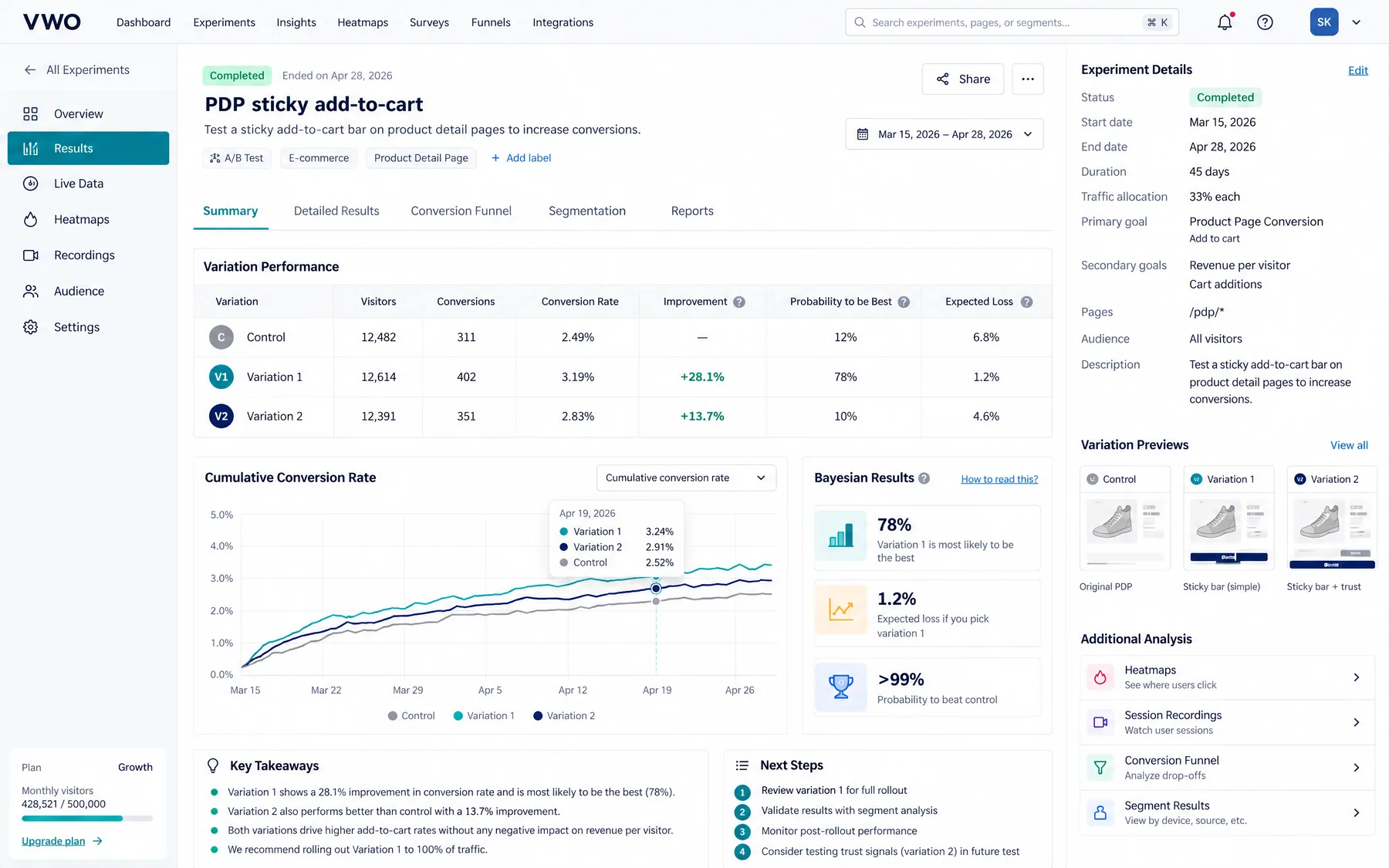Switch to the Segmentation tab
The width and height of the screenshot is (1389, 868).
coord(587,211)
